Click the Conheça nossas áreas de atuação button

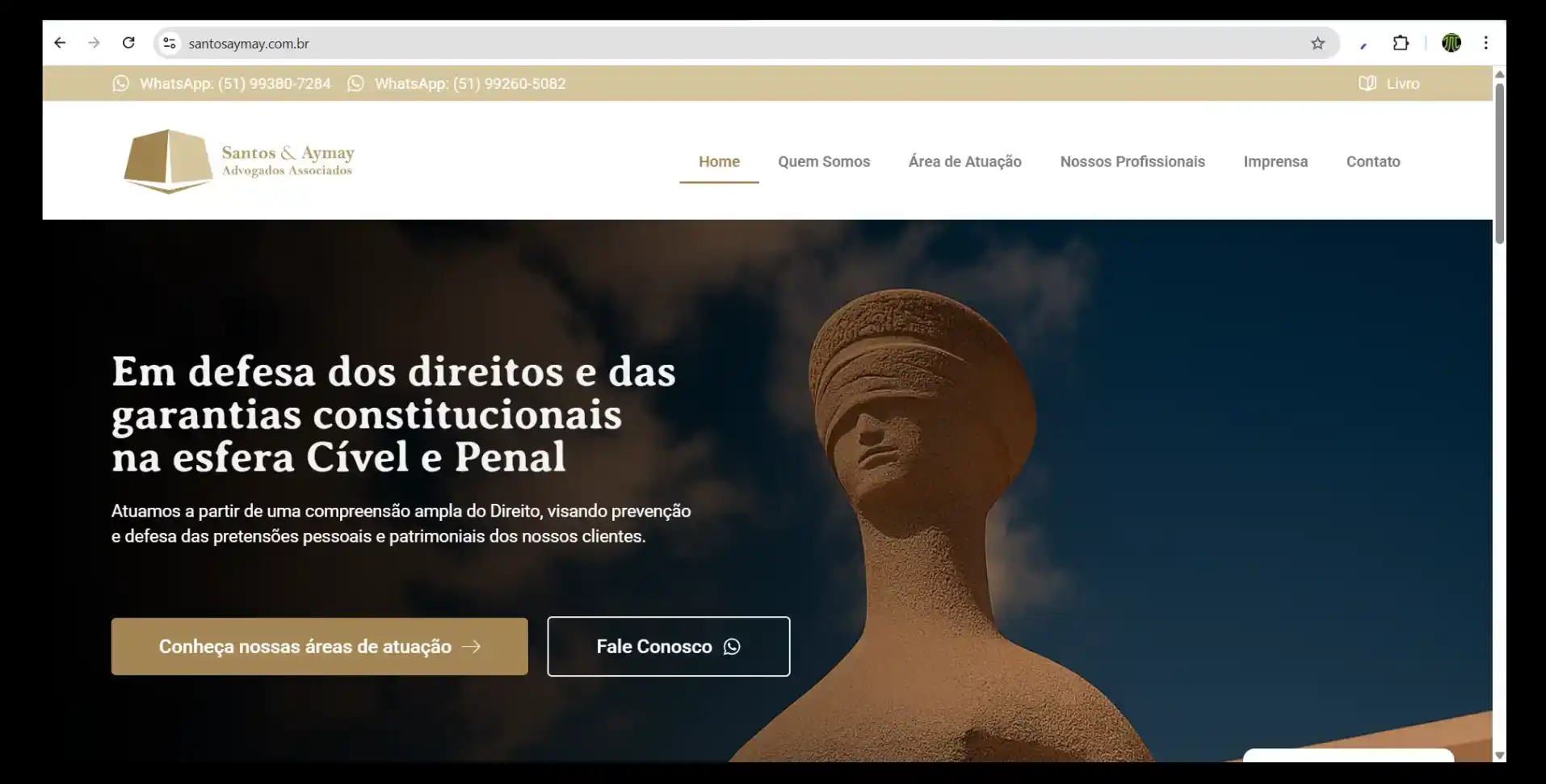319,647
